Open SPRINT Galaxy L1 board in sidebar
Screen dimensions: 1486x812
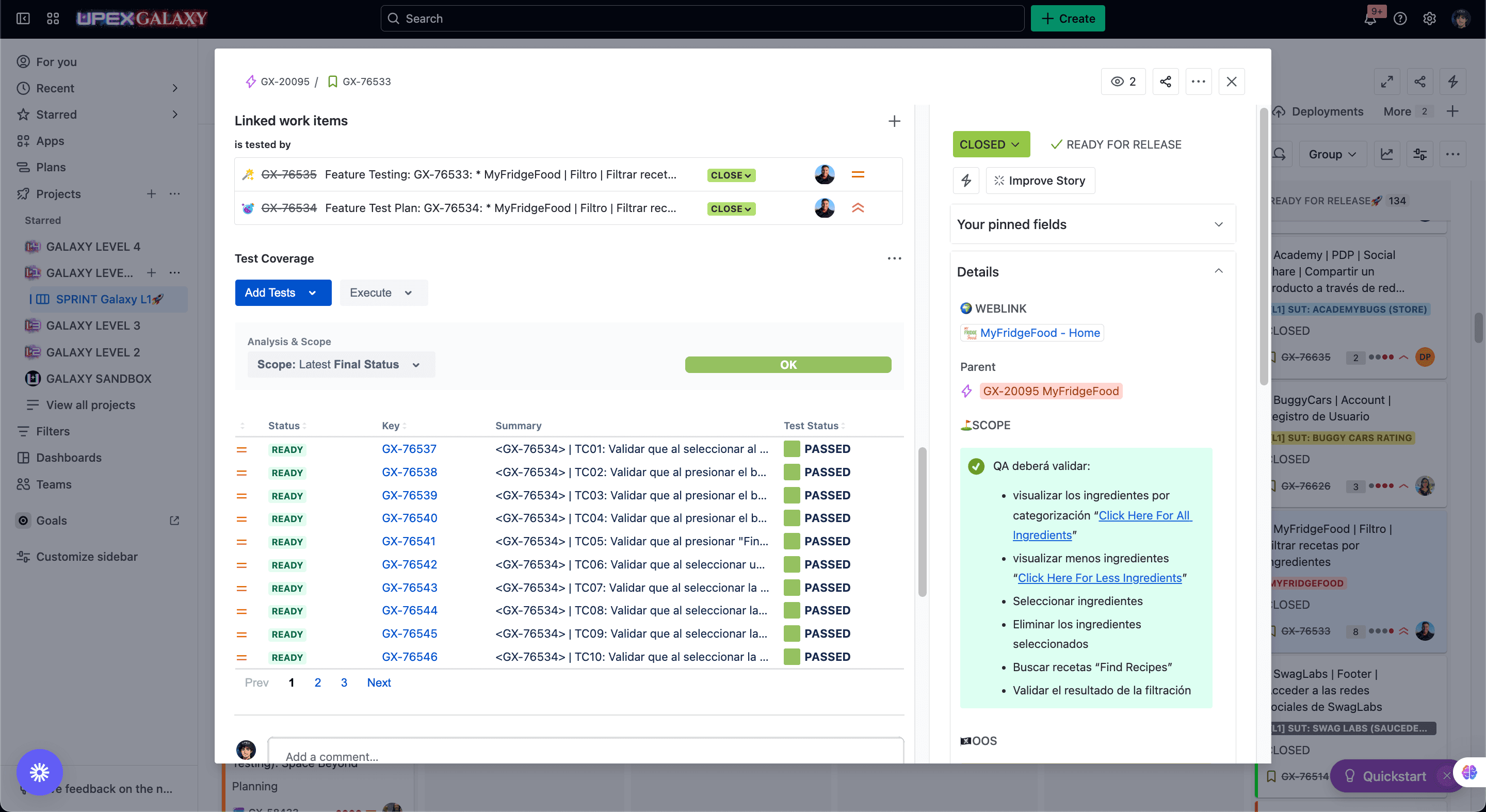[103, 299]
